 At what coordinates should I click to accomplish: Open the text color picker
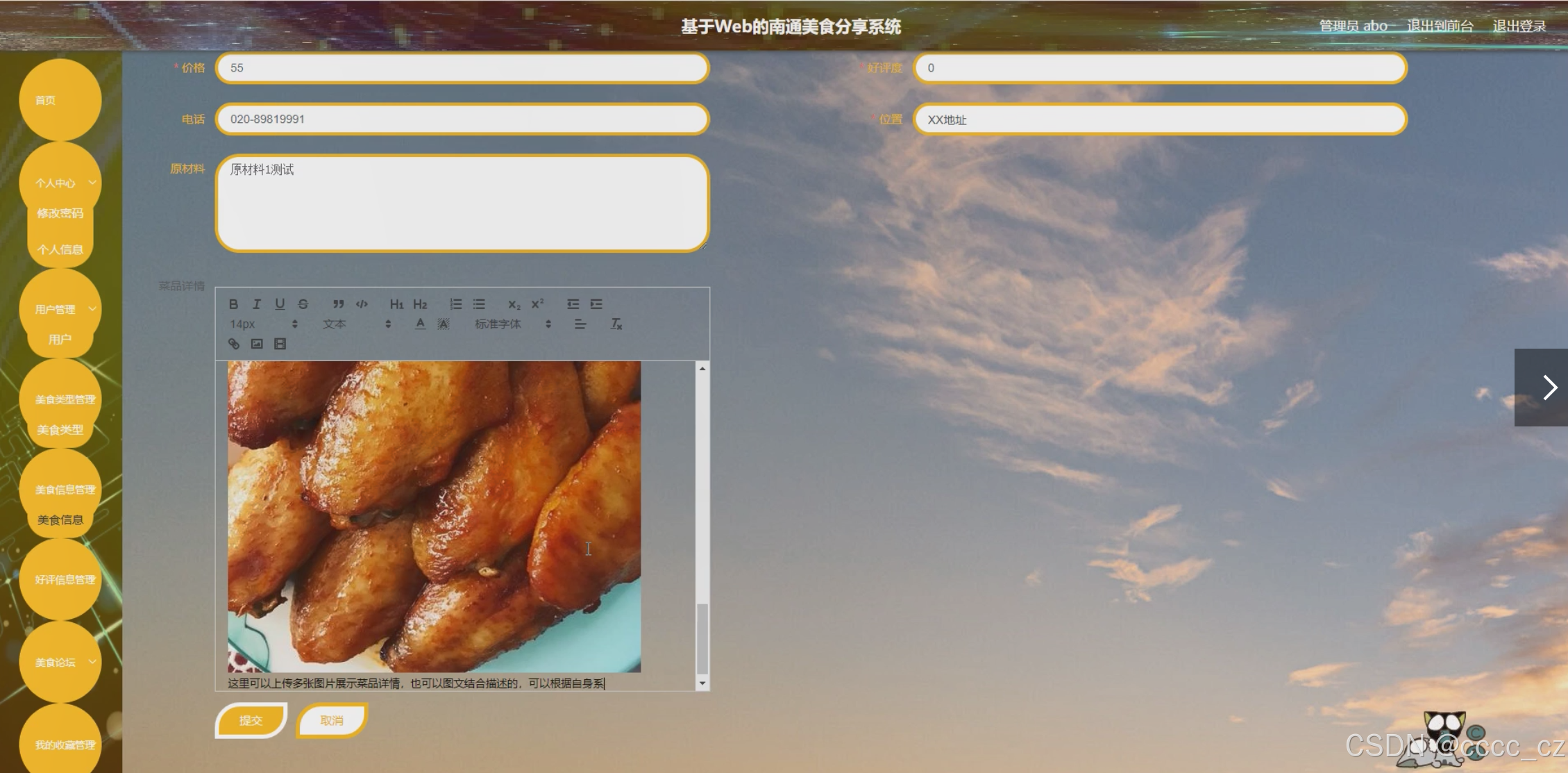click(x=420, y=324)
